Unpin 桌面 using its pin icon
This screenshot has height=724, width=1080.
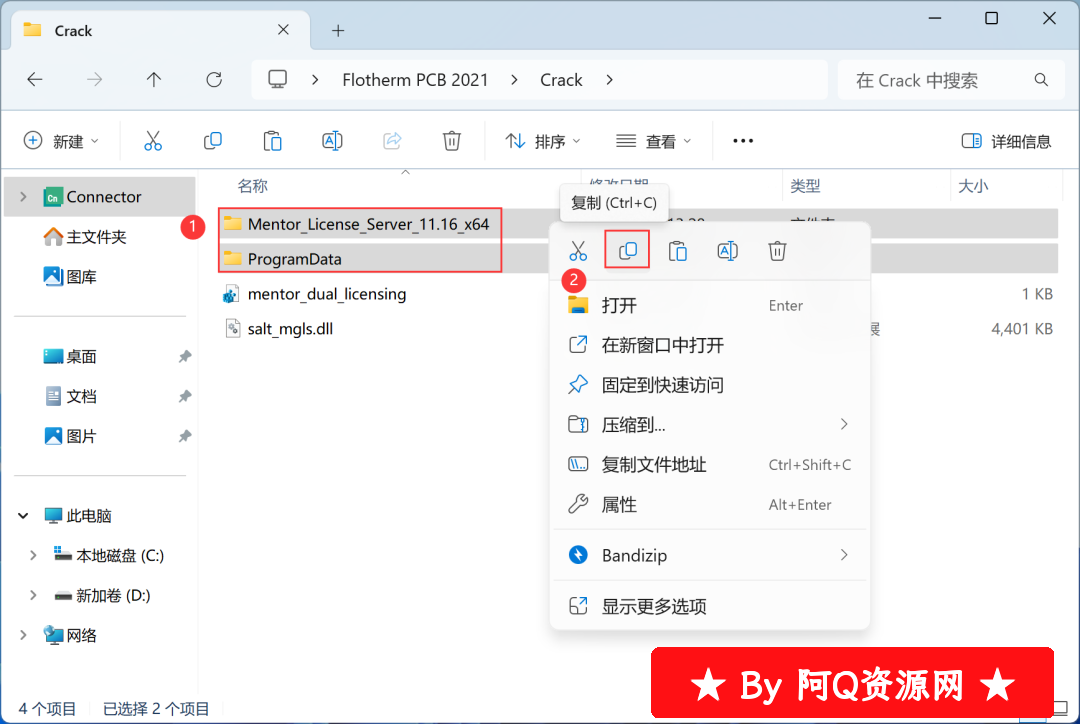point(185,357)
